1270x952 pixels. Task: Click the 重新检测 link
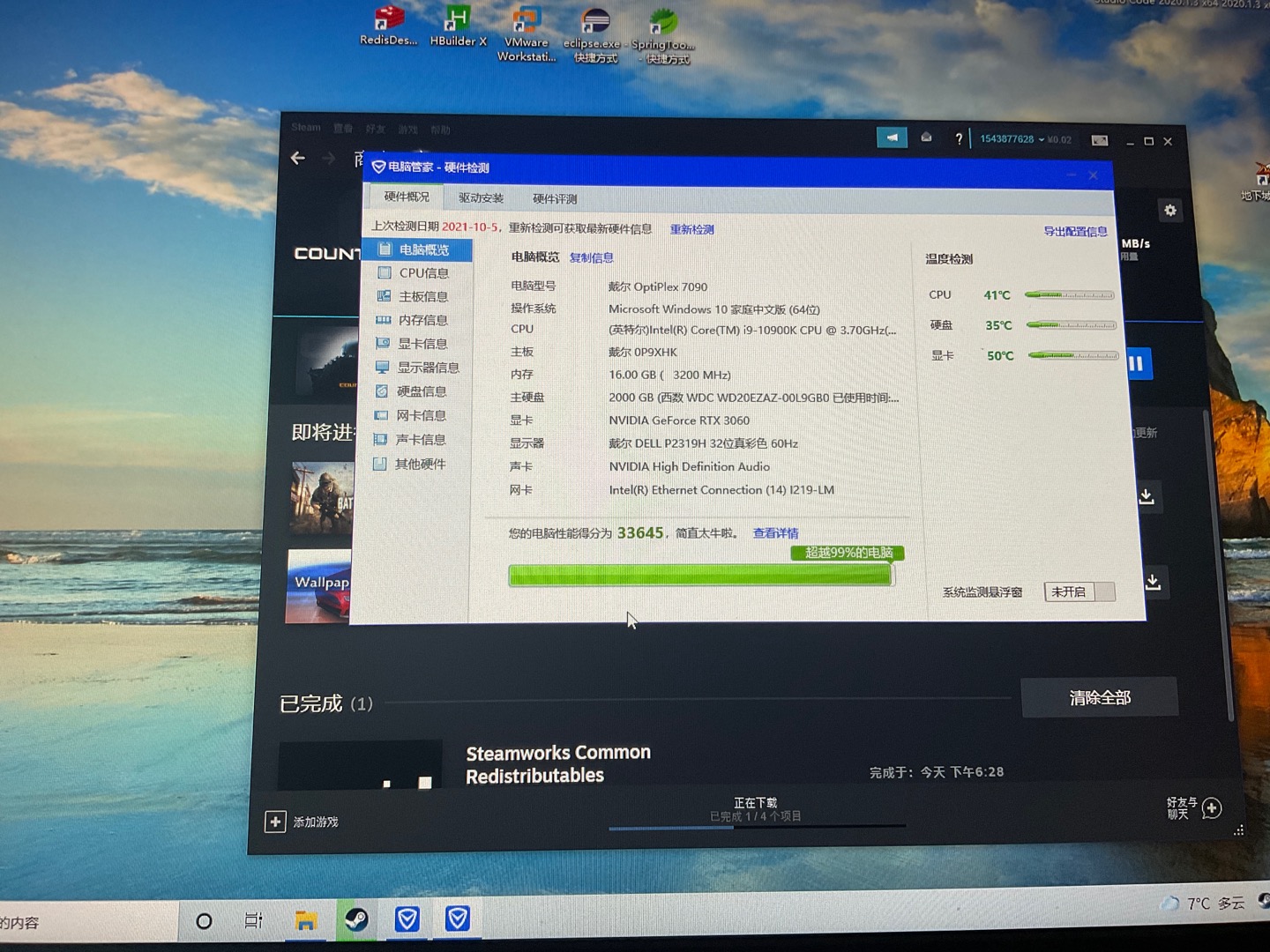[691, 230]
